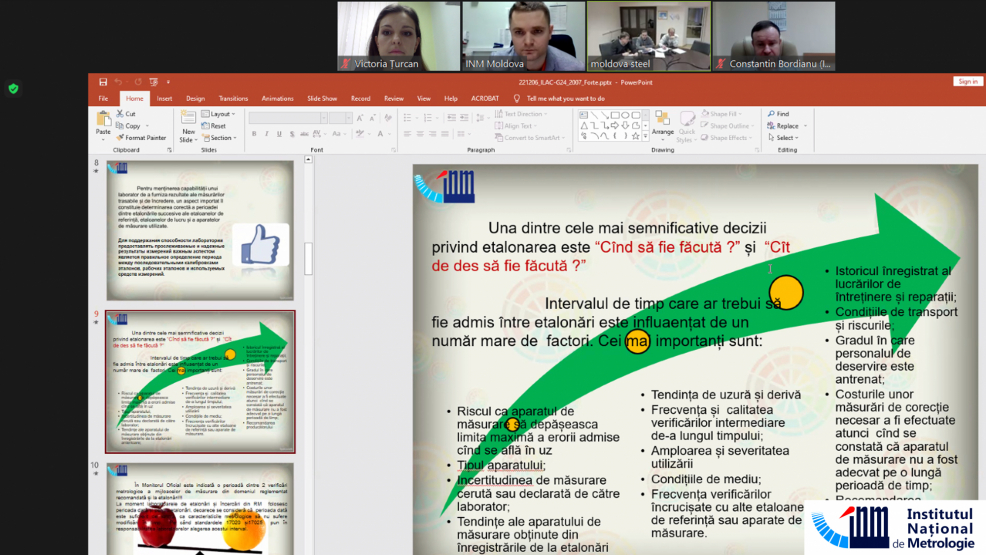
Task: Click the Tell me what you want to do box
Action: pos(565,98)
